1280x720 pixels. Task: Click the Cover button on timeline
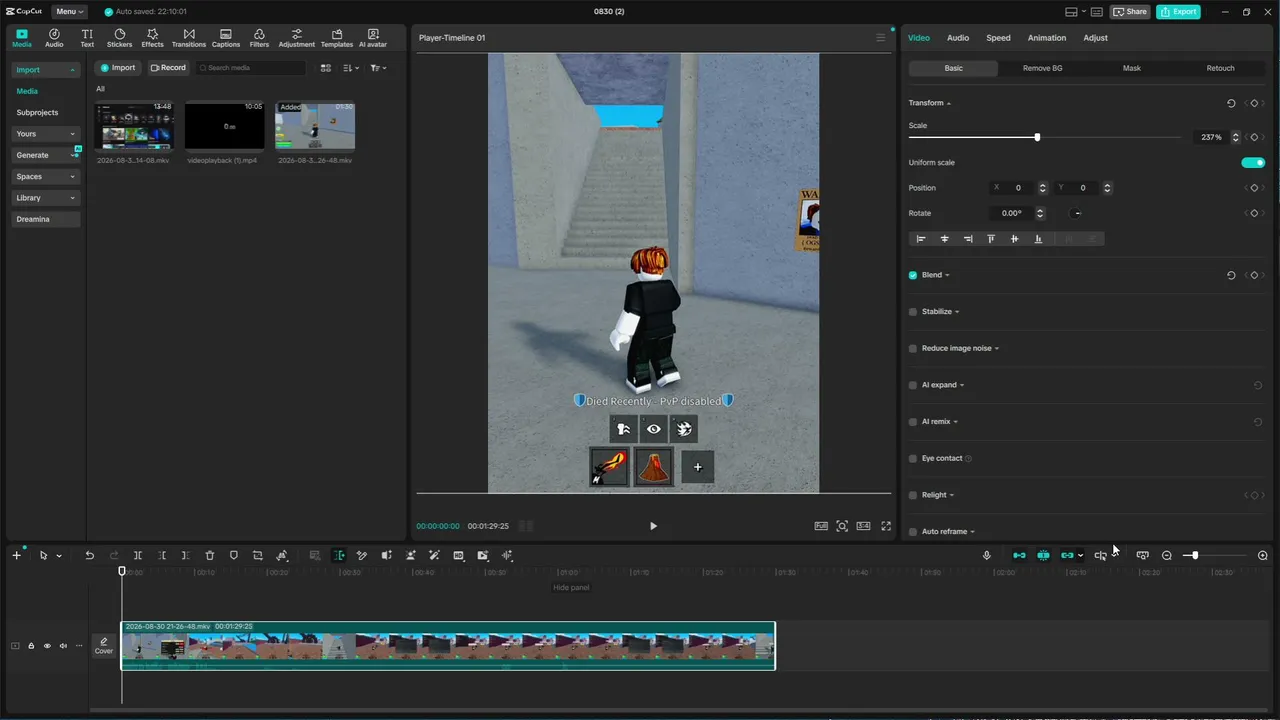[x=104, y=646]
